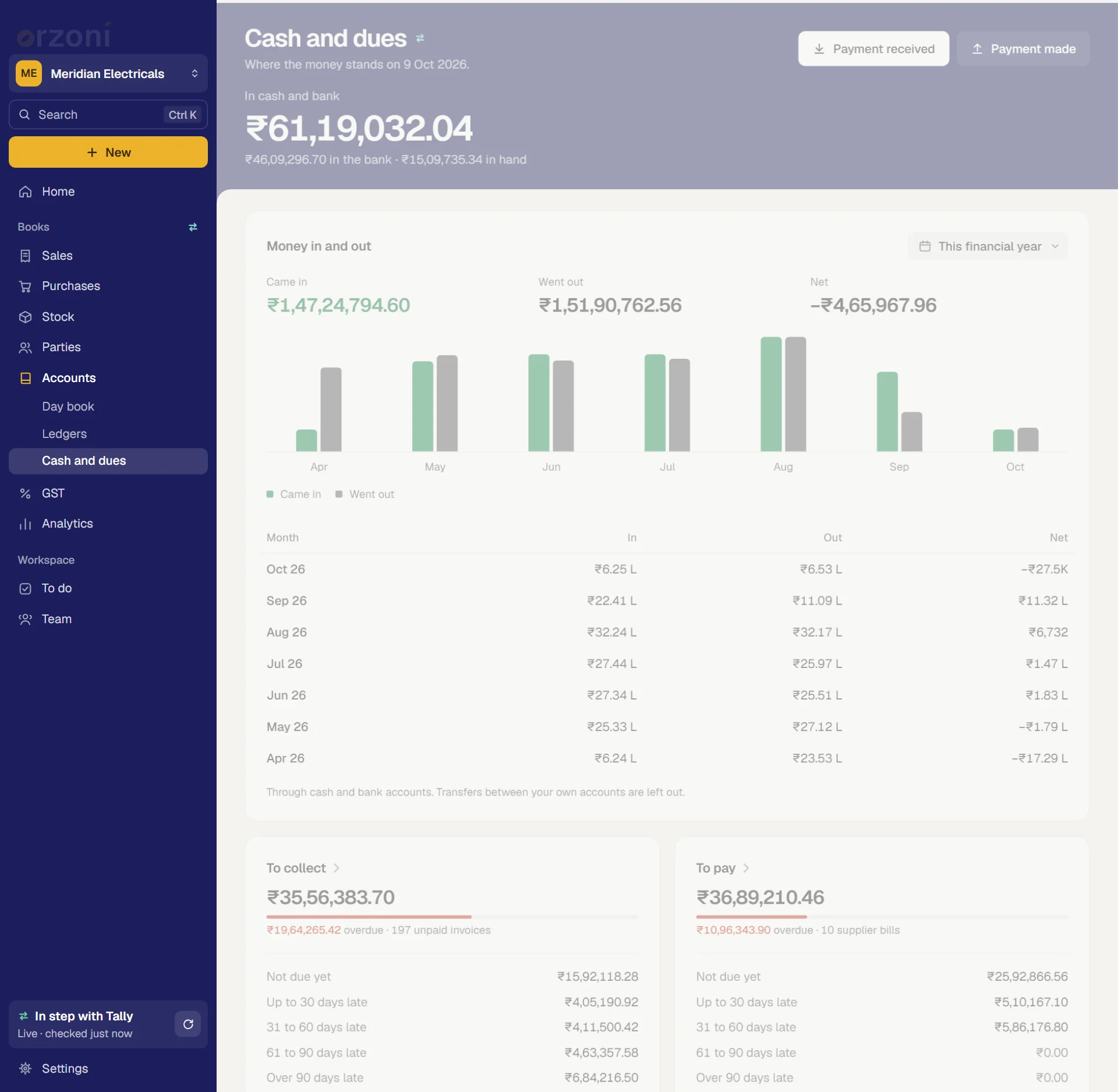Click the To pay overdue progress bar
Screen dimensions: 1118x1092
(882, 917)
